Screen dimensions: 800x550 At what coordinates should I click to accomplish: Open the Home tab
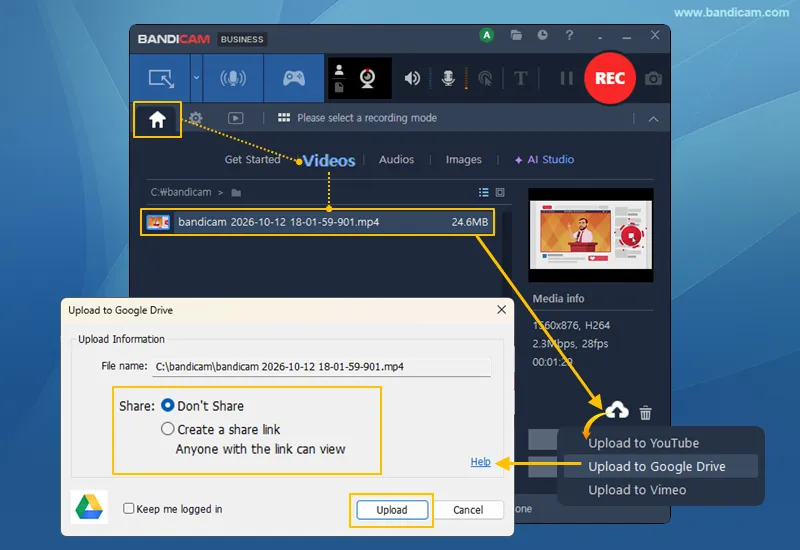[x=157, y=119]
